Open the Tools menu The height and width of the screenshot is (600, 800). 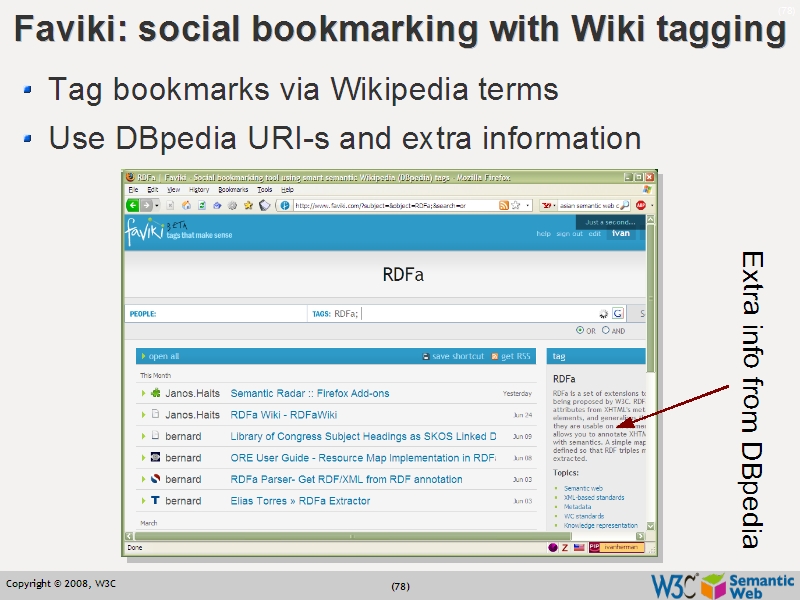click(264, 191)
